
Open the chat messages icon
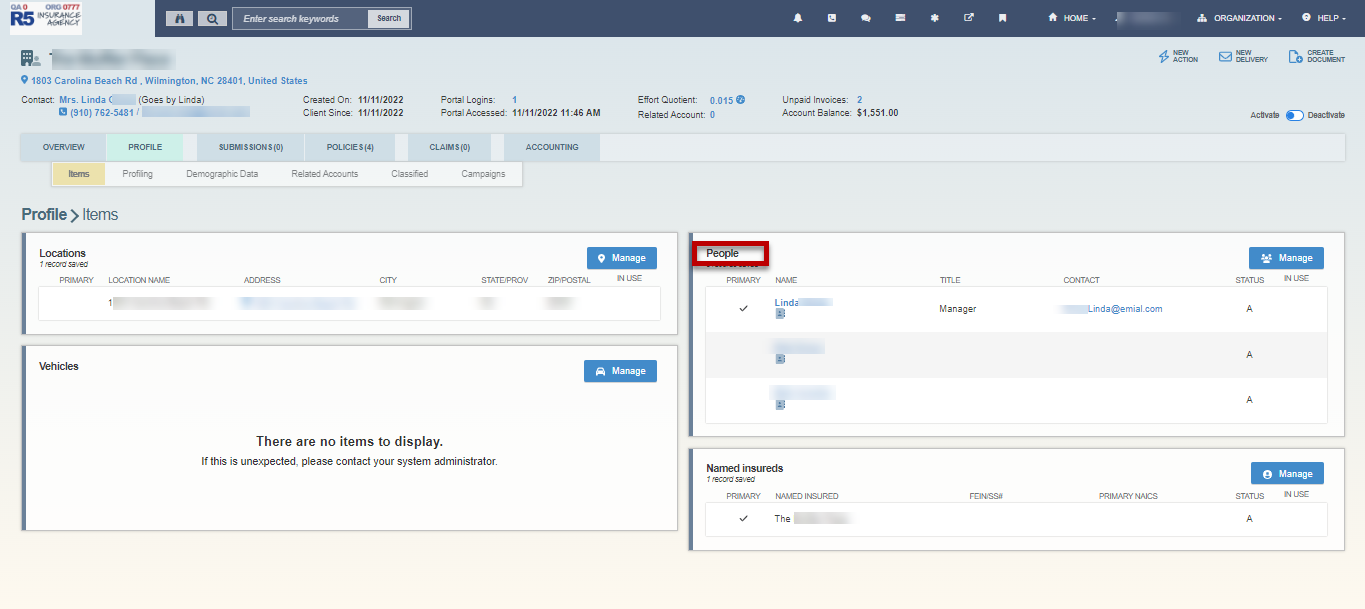tap(865, 18)
